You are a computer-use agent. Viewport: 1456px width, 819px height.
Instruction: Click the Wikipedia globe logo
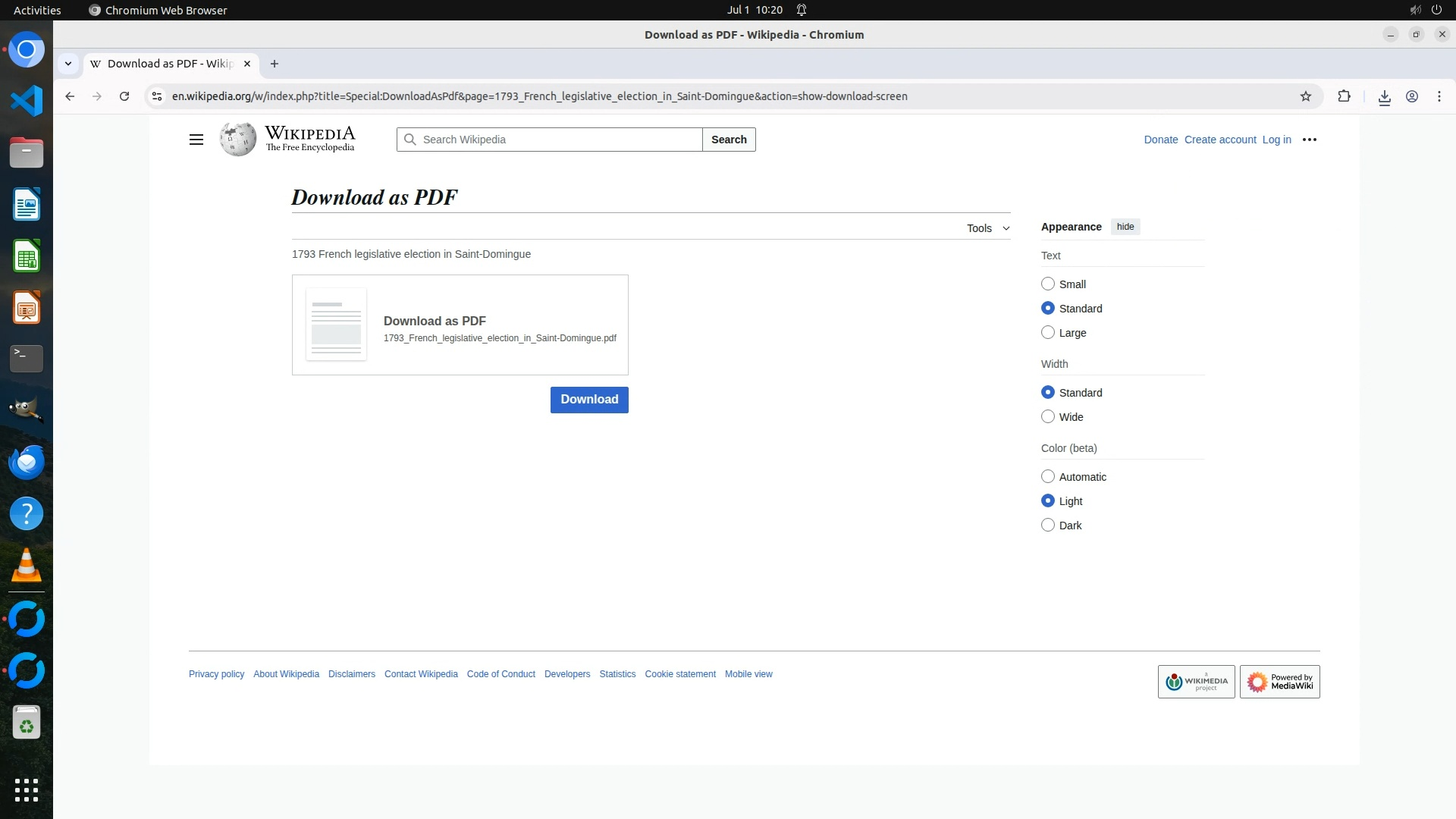(238, 140)
